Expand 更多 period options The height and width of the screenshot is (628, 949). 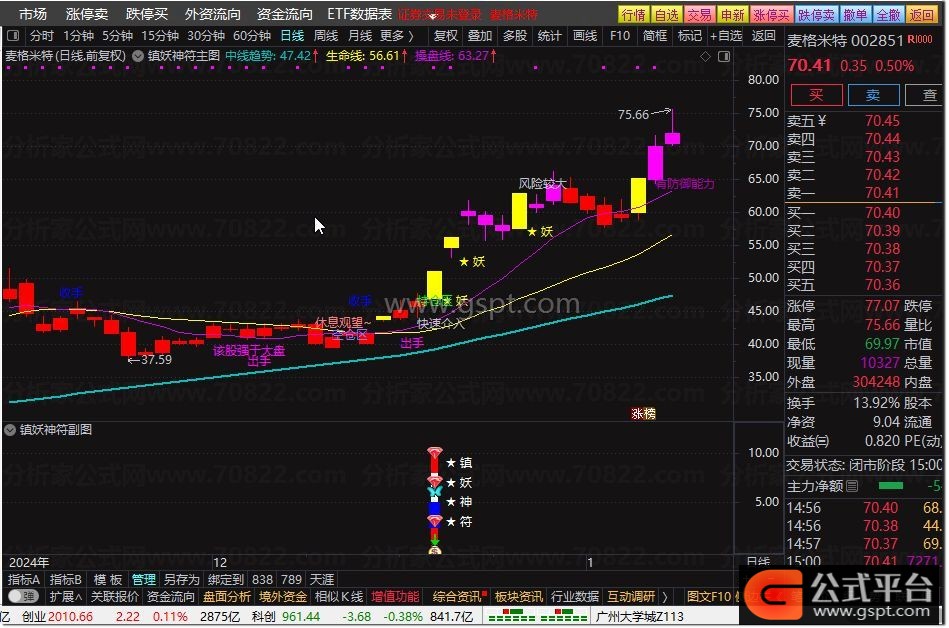point(396,36)
